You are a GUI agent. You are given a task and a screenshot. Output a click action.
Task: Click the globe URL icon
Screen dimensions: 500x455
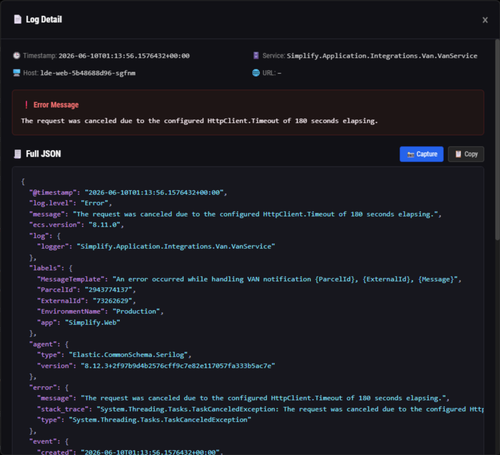pos(256,73)
